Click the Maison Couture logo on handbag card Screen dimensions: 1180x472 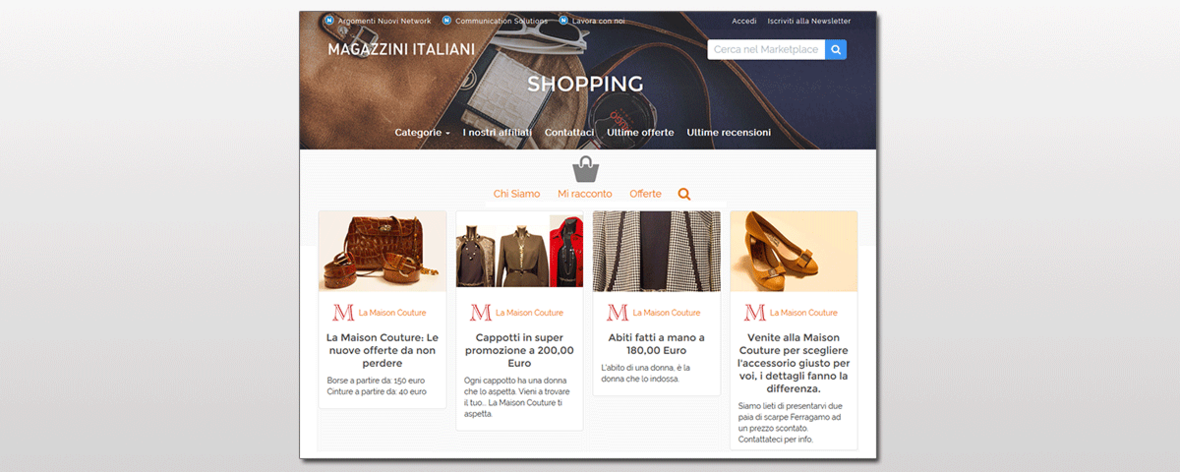(x=343, y=312)
